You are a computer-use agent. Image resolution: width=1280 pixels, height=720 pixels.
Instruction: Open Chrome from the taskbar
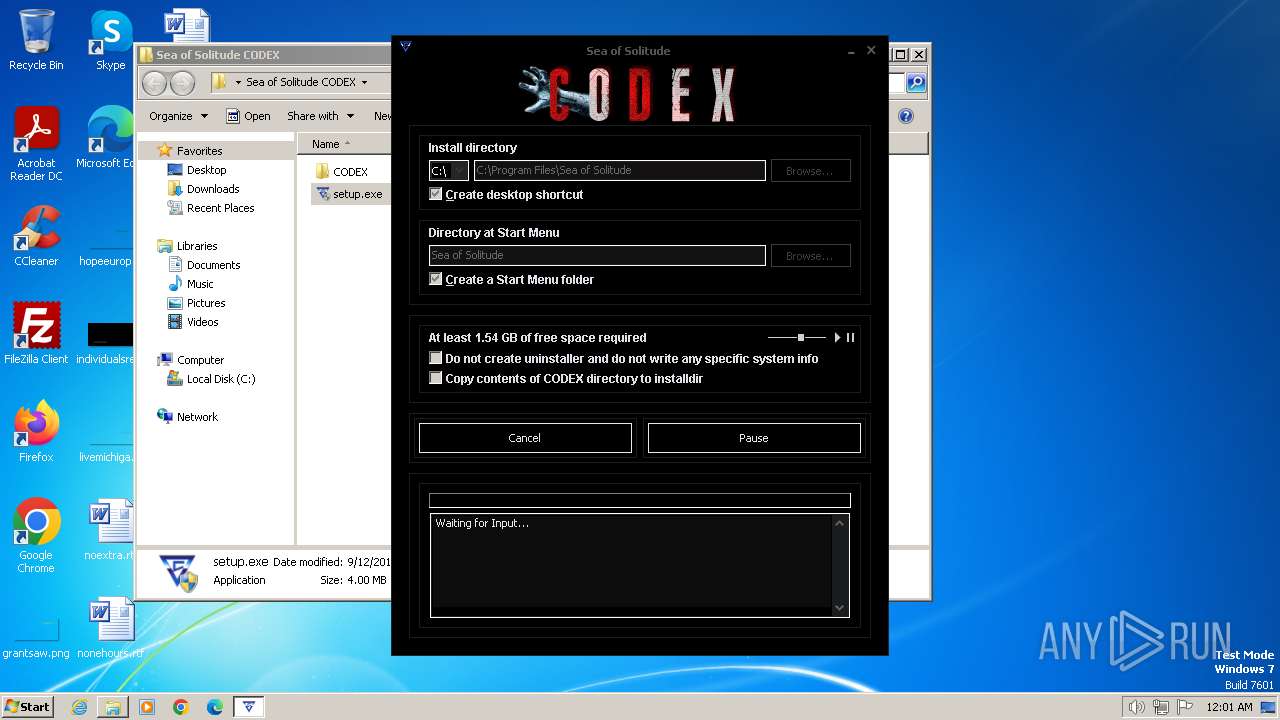(181, 707)
